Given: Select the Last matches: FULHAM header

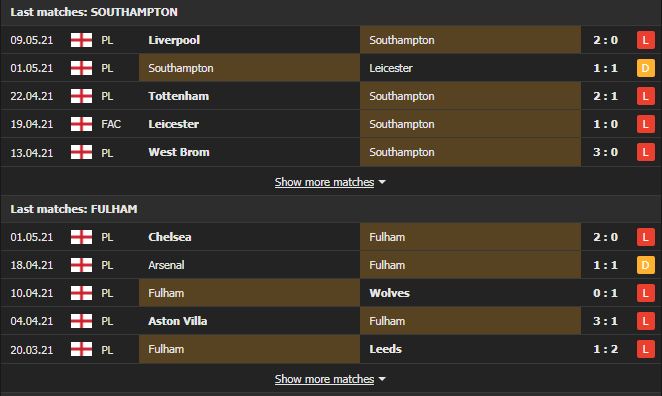Looking at the screenshot, I should 74,209.
